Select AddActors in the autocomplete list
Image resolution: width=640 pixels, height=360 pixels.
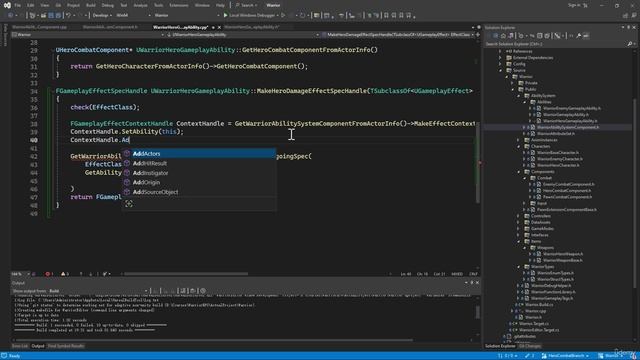click(199, 153)
